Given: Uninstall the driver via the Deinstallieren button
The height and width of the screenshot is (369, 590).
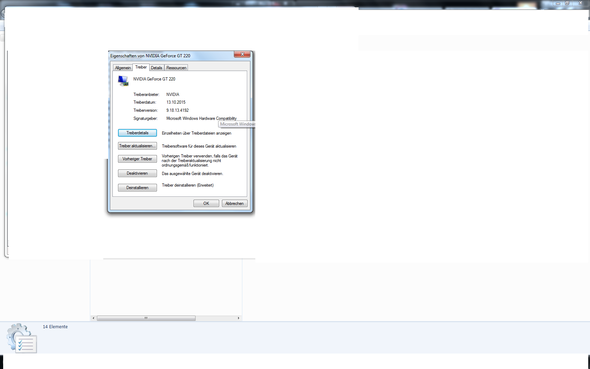Looking at the screenshot, I should (137, 188).
